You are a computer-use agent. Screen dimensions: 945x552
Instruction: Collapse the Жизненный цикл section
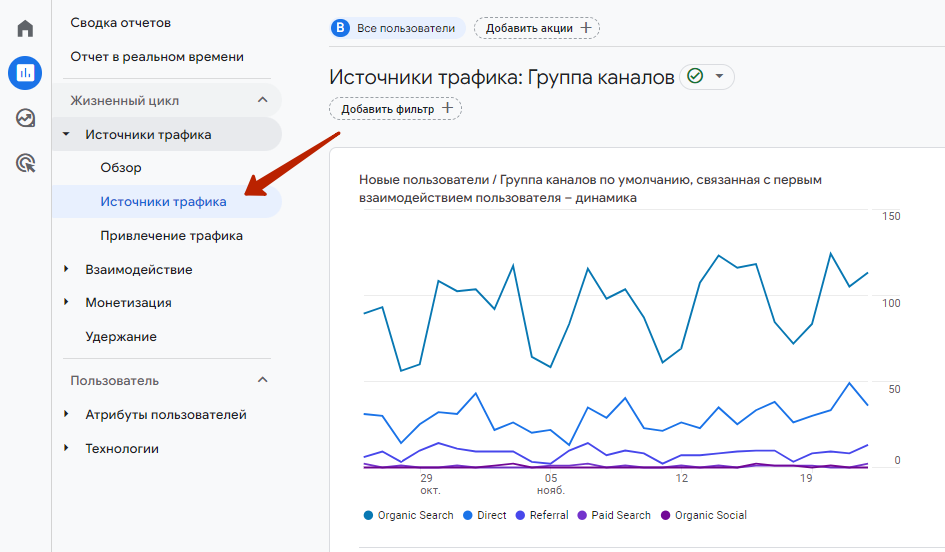coord(263,100)
